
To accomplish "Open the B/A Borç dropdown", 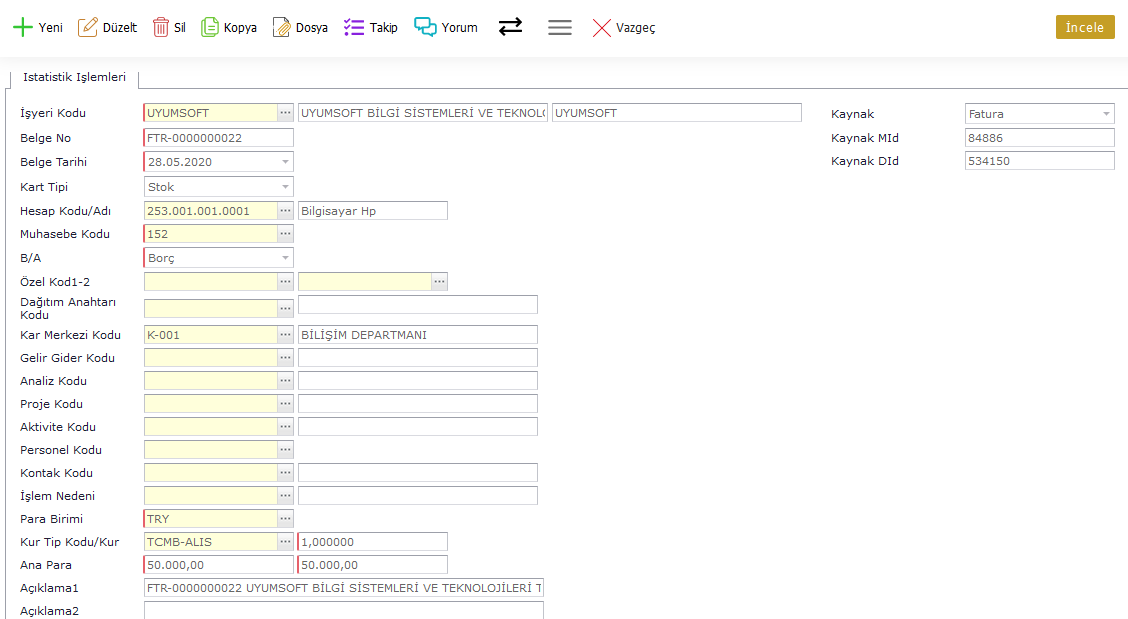I will 285,258.
